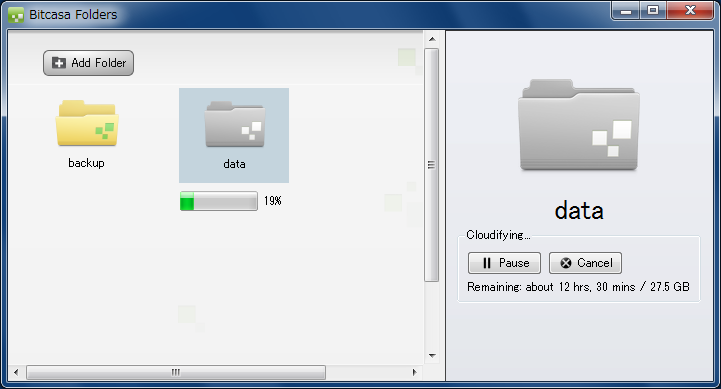This screenshot has width=721, height=389.
Task: Click the large data title in details pane
Action: click(579, 211)
